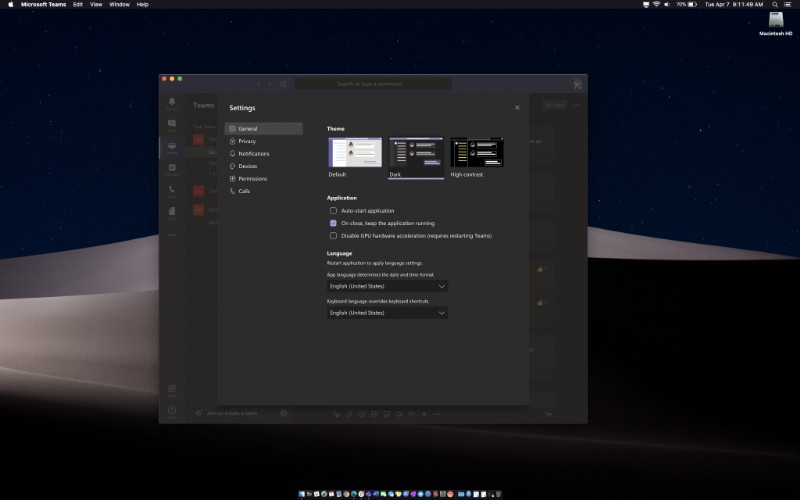Click the Wi-Fi icon in the menu bar

click(x=656, y=4)
